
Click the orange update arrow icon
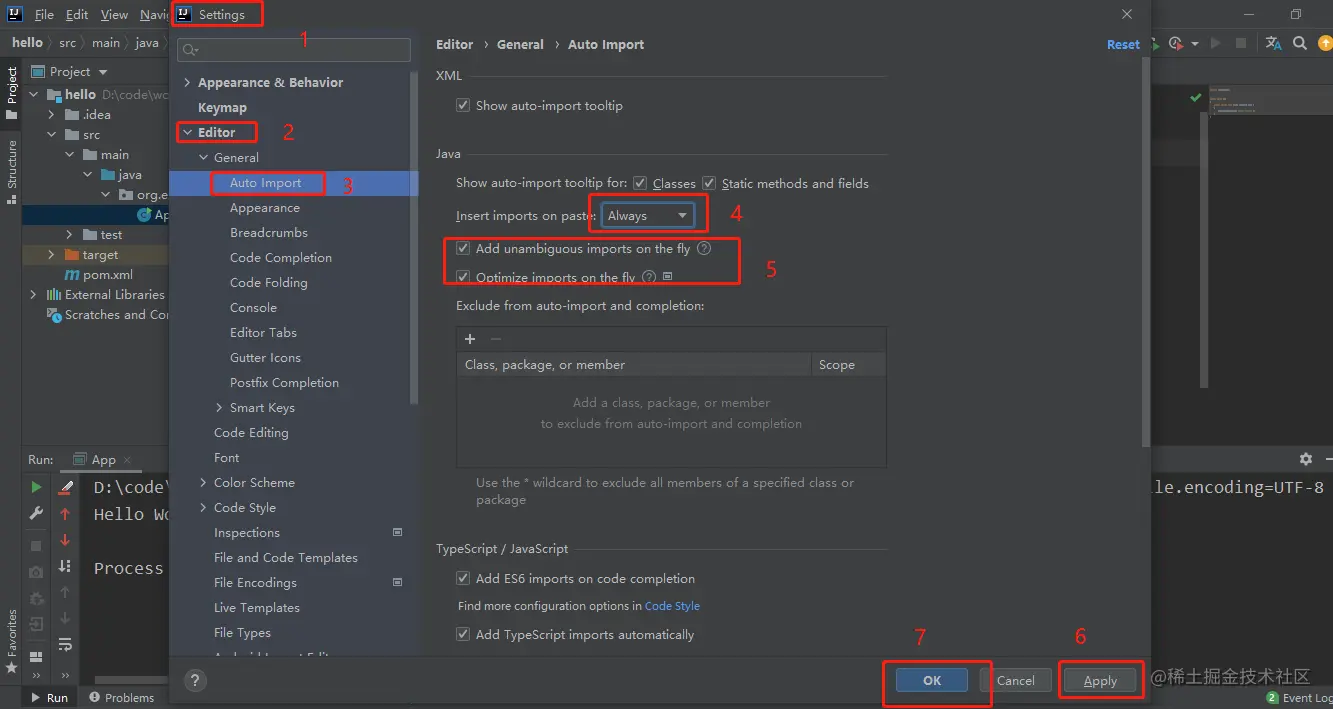[x=1325, y=43]
